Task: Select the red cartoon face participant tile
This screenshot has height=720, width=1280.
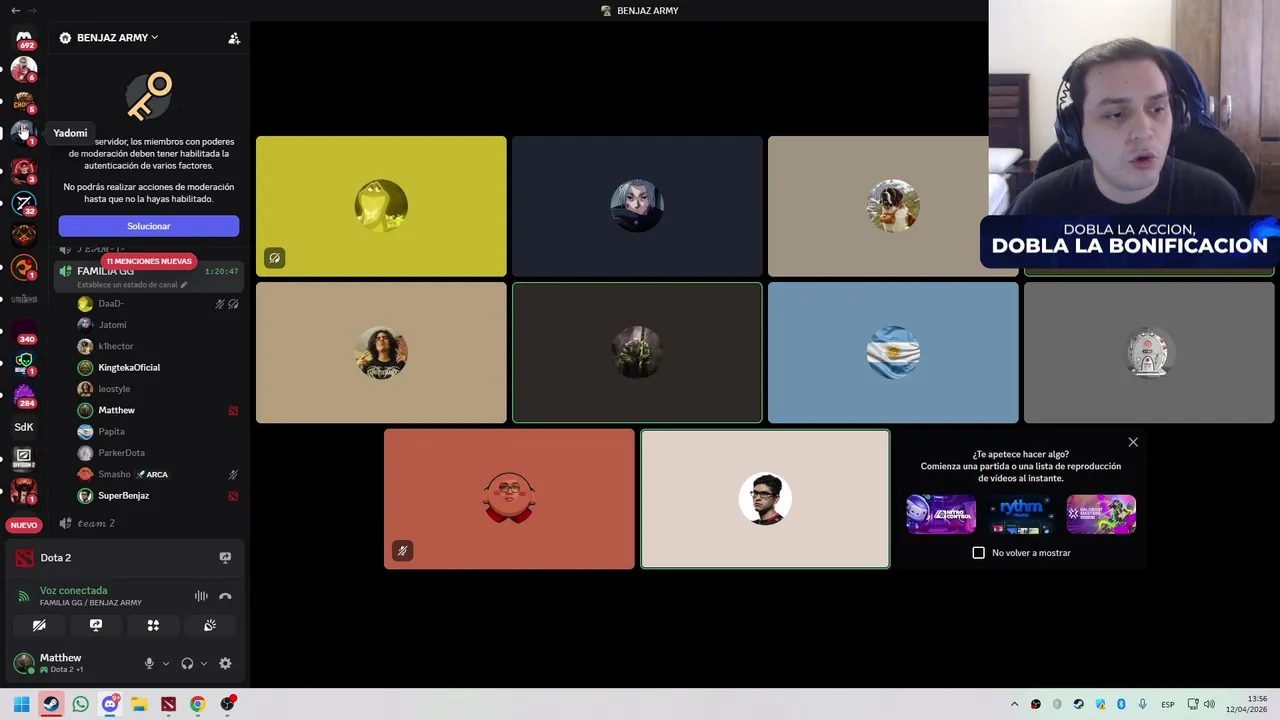Action: tap(509, 499)
